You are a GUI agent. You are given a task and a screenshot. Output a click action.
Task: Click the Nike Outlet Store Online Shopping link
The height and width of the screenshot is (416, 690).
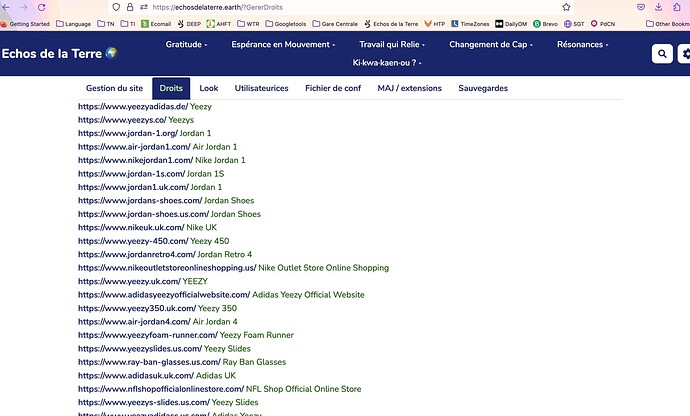click(323, 268)
